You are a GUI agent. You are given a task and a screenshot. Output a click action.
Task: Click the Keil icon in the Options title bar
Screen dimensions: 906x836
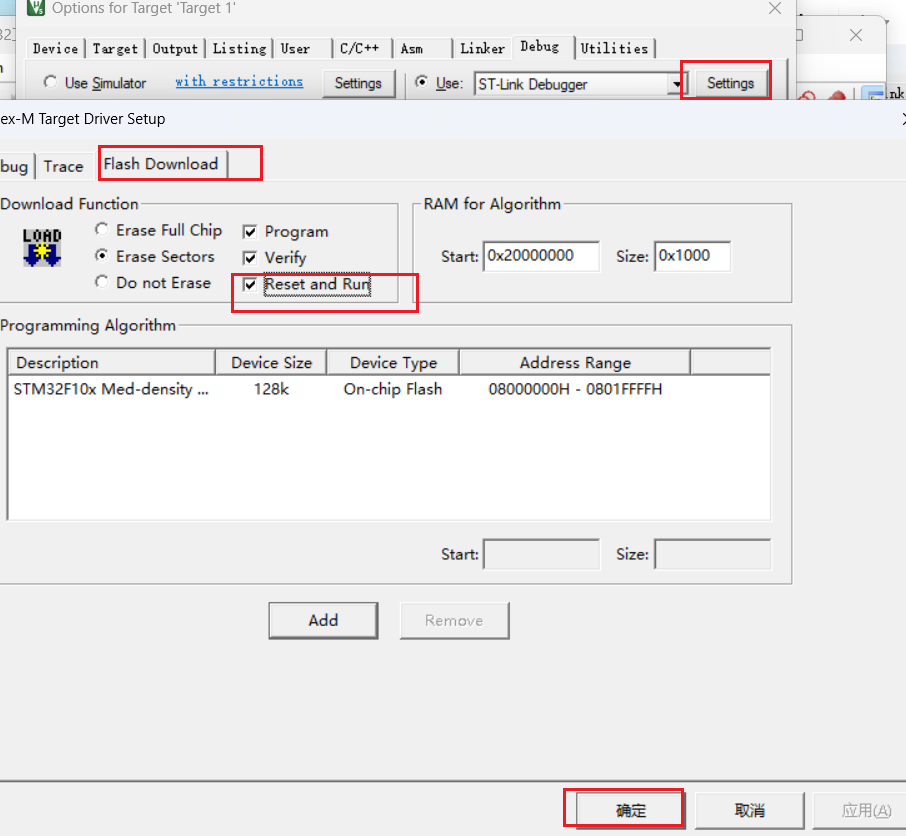tap(36, 8)
